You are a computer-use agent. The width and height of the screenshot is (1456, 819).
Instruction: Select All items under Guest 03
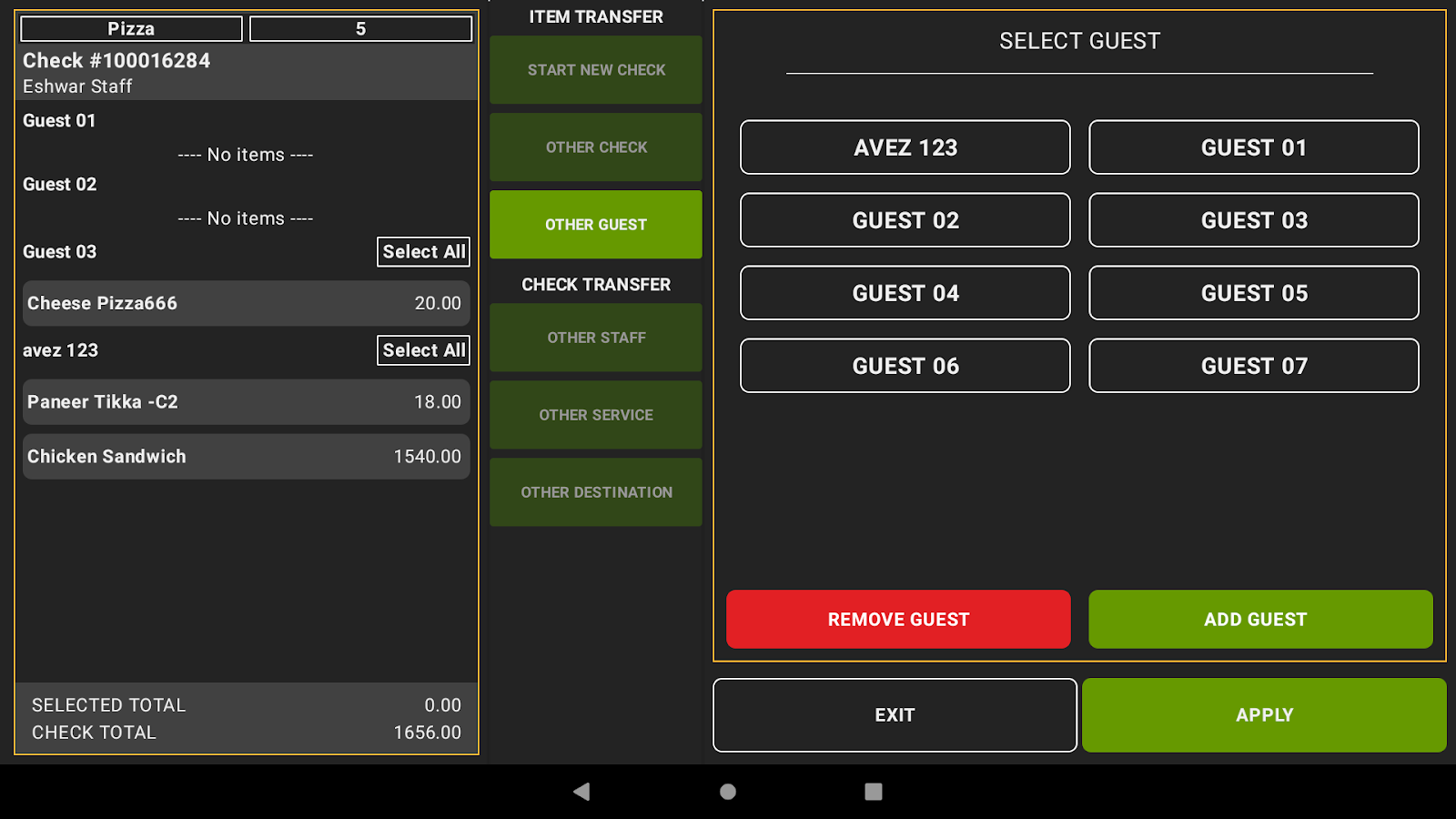[x=423, y=252]
